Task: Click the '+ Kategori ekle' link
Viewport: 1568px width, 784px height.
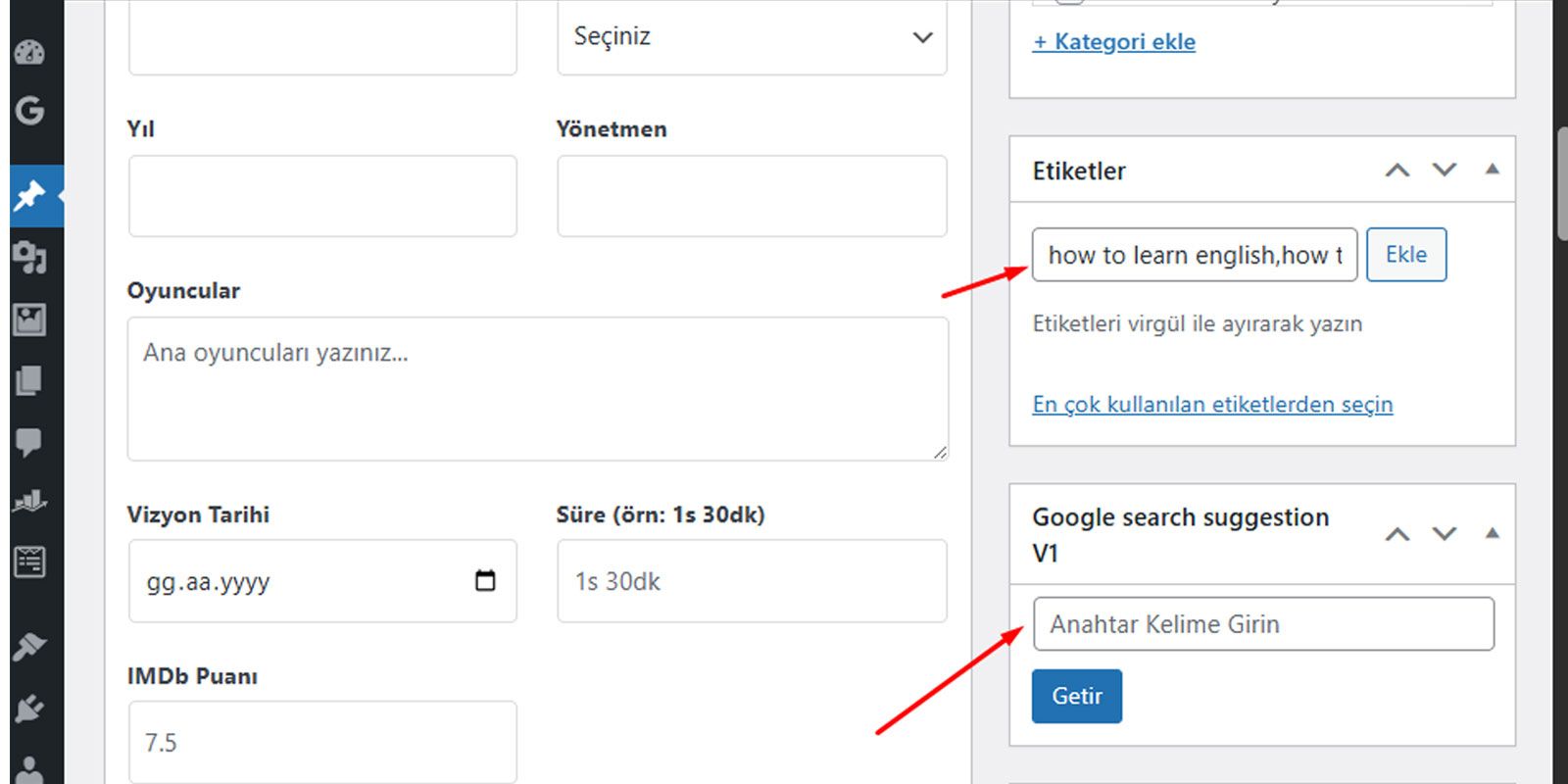Action: (1114, 42)
